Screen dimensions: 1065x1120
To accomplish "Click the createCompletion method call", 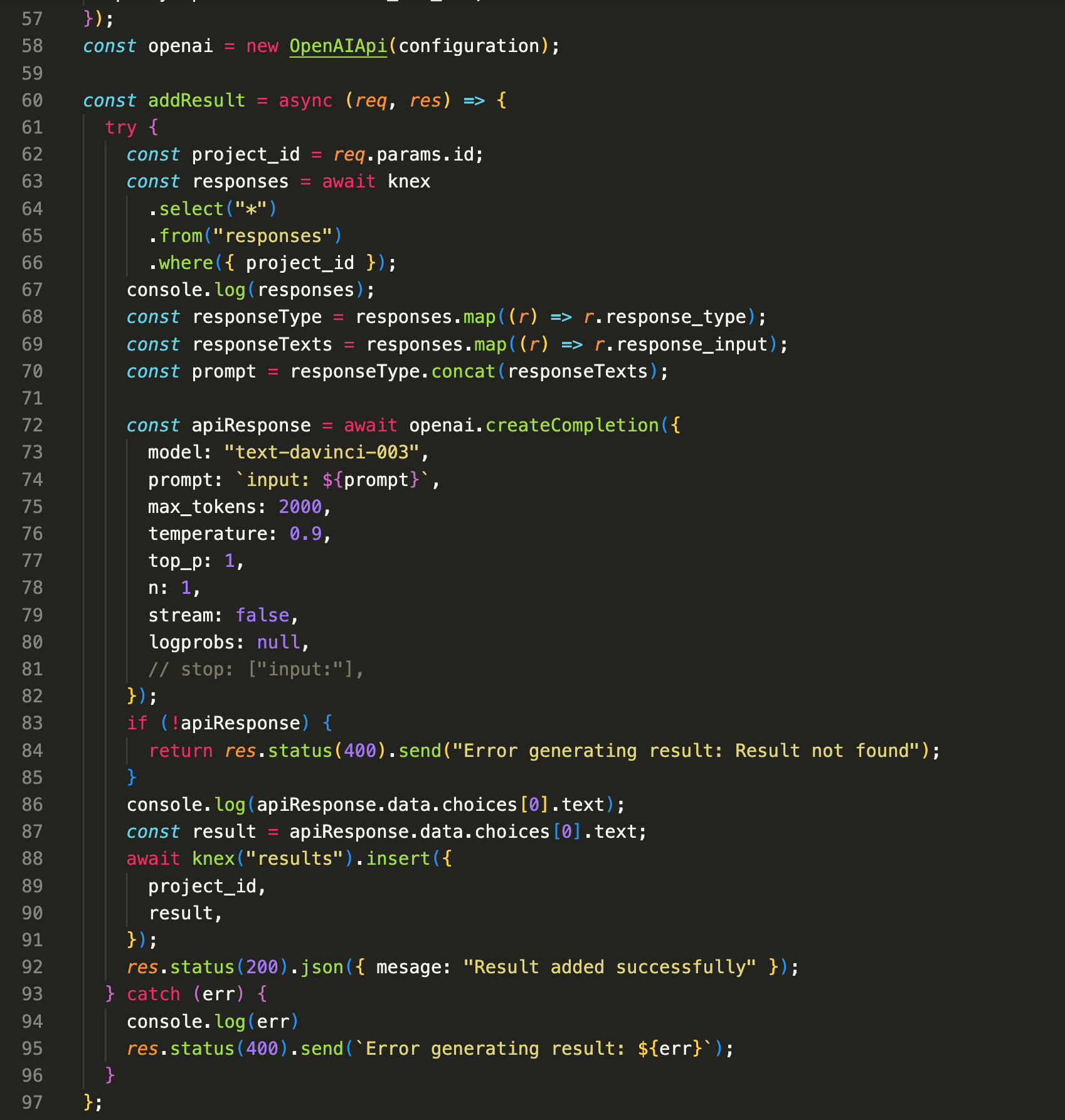I will pos(572,425).
